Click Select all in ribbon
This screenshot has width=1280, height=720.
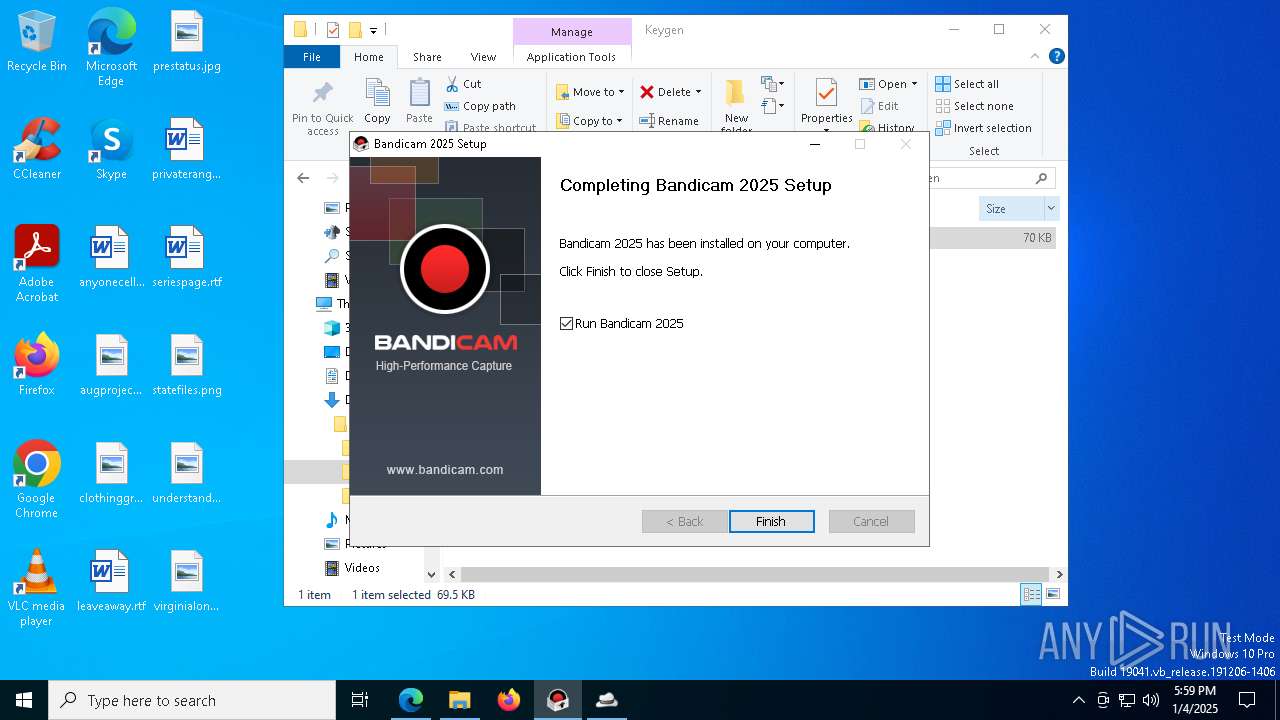point(967,84)
